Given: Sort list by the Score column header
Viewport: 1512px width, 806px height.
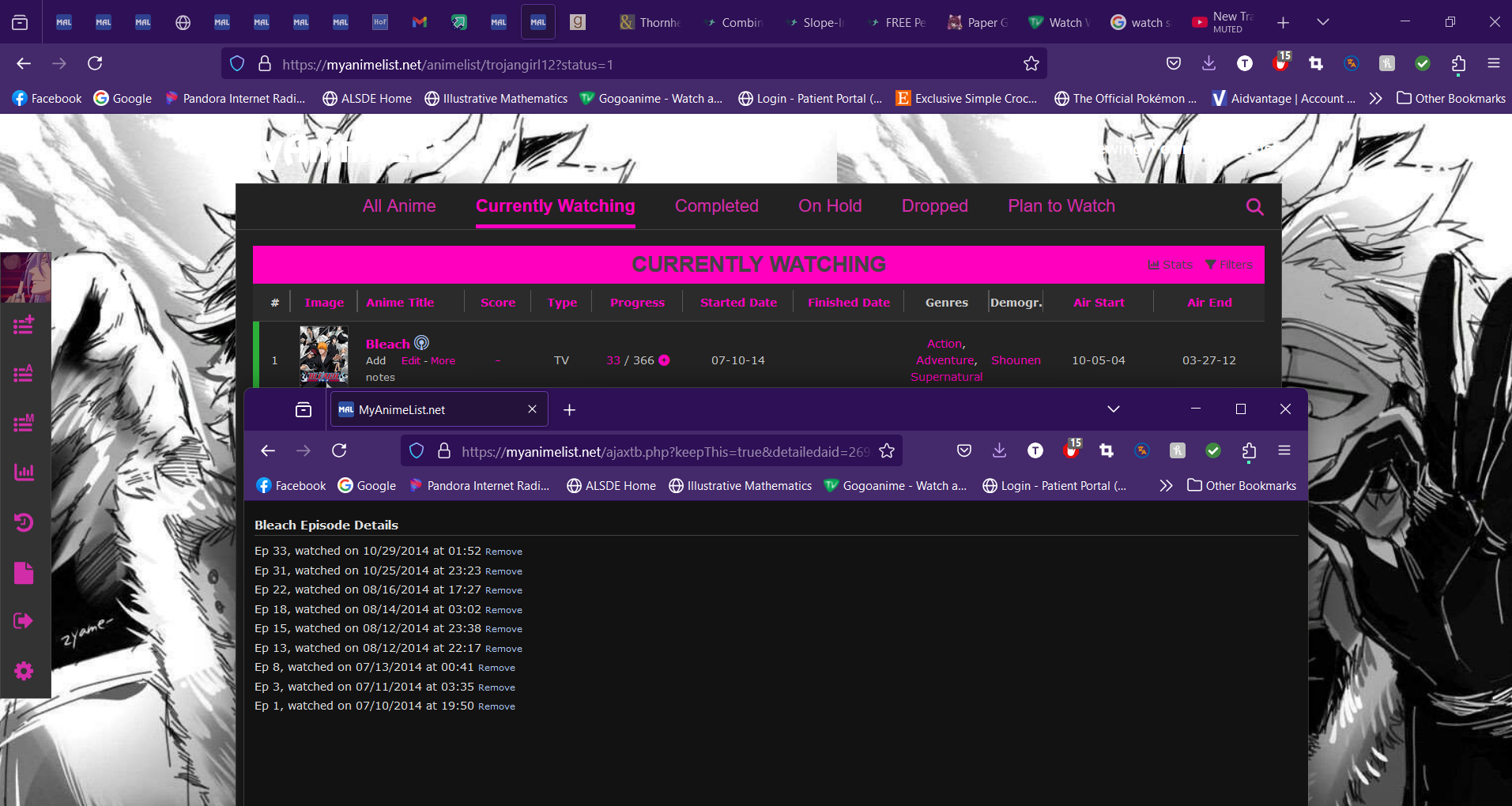Looking at the screenshot, I should click(x=497, y=303).
